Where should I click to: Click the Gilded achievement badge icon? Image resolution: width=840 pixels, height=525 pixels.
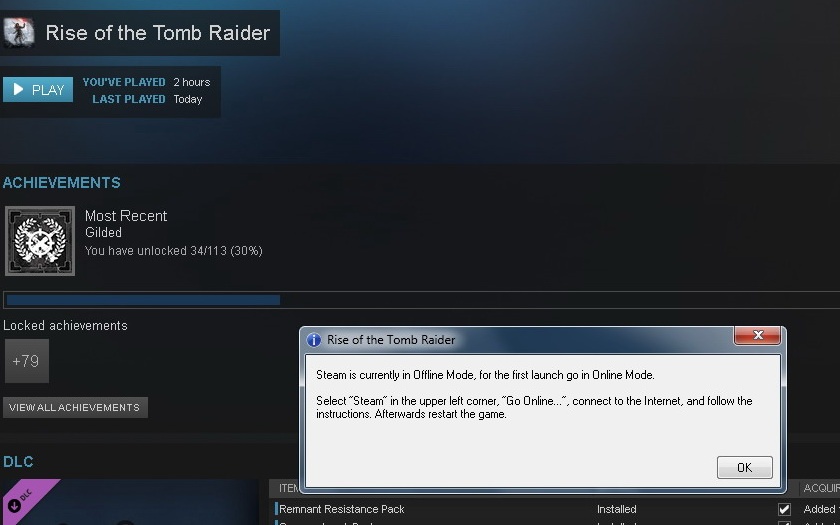point(40,241)
